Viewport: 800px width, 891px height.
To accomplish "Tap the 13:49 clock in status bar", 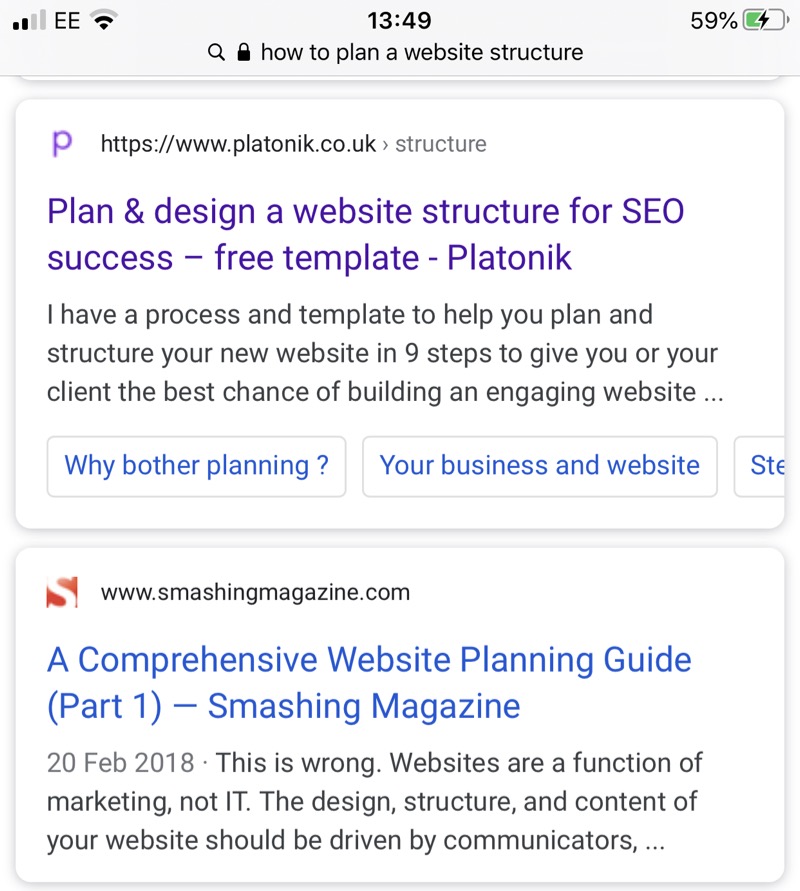I will pyautogui.click(x=399, y=20).
